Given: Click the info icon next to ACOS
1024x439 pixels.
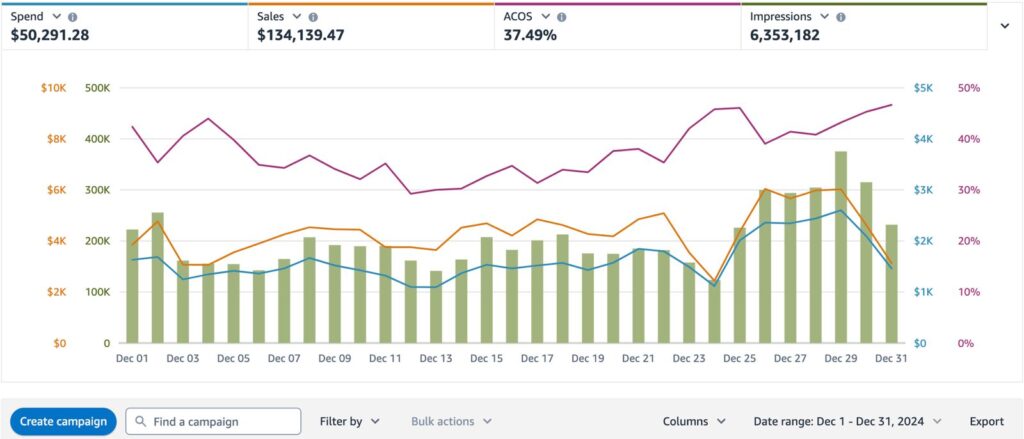Looking at the screenshot, I should point(561,18).
